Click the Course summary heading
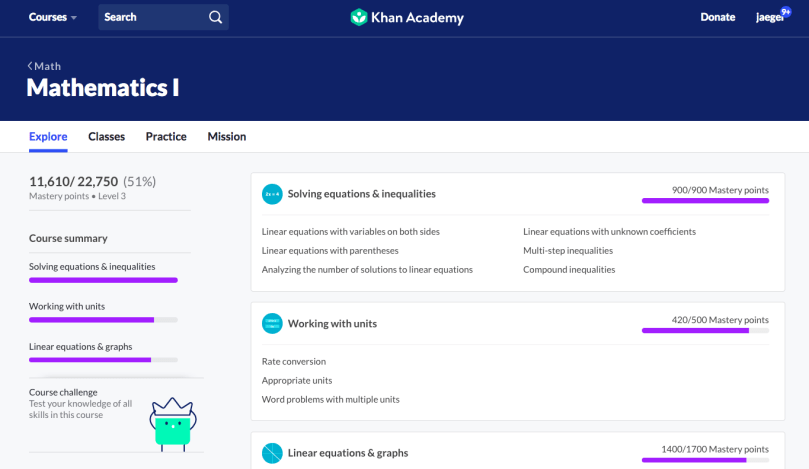This screenshot has width=809, height=469. click(68, 238)
